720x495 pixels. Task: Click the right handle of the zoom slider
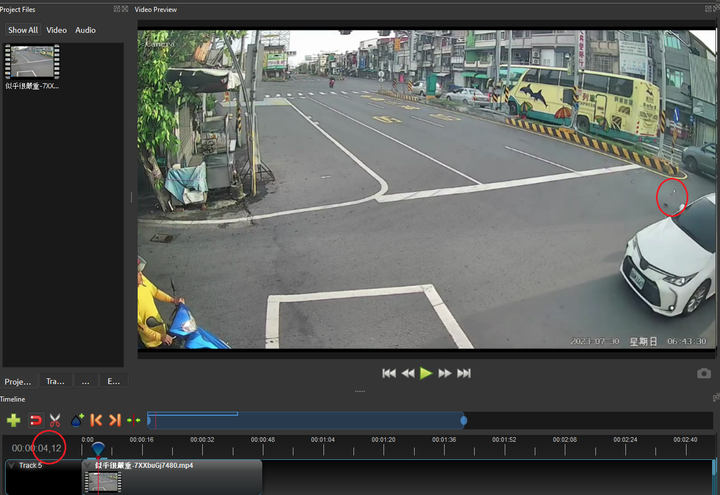tap(464, 420)
